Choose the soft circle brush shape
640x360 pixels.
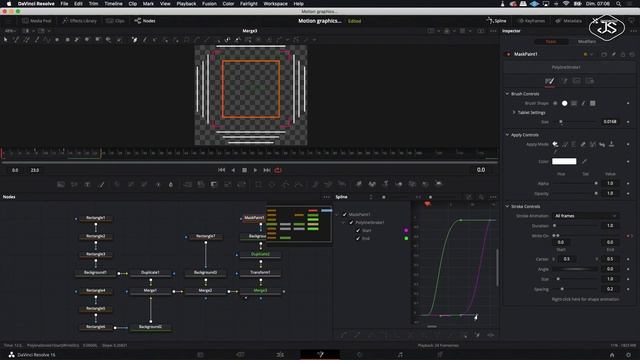(555, 103)
